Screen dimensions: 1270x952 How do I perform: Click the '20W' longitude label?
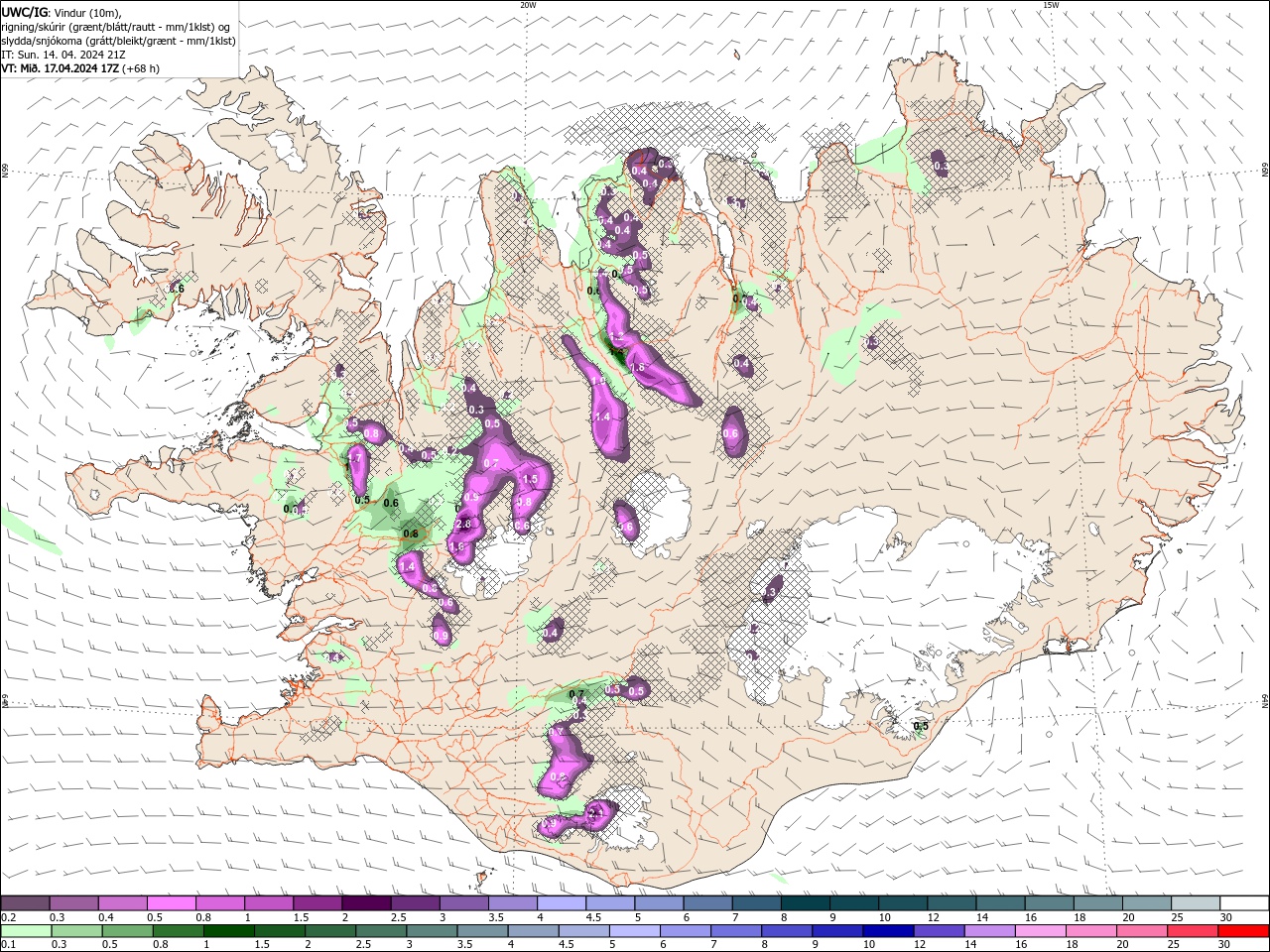coord(528,5)
